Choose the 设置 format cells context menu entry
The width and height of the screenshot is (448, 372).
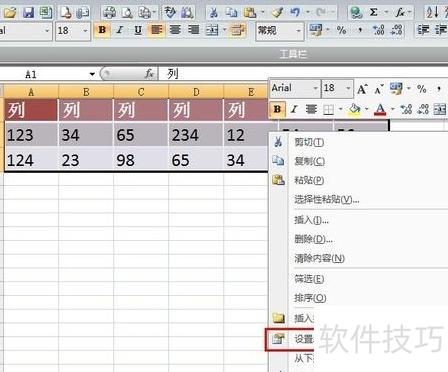pos(290,339)
